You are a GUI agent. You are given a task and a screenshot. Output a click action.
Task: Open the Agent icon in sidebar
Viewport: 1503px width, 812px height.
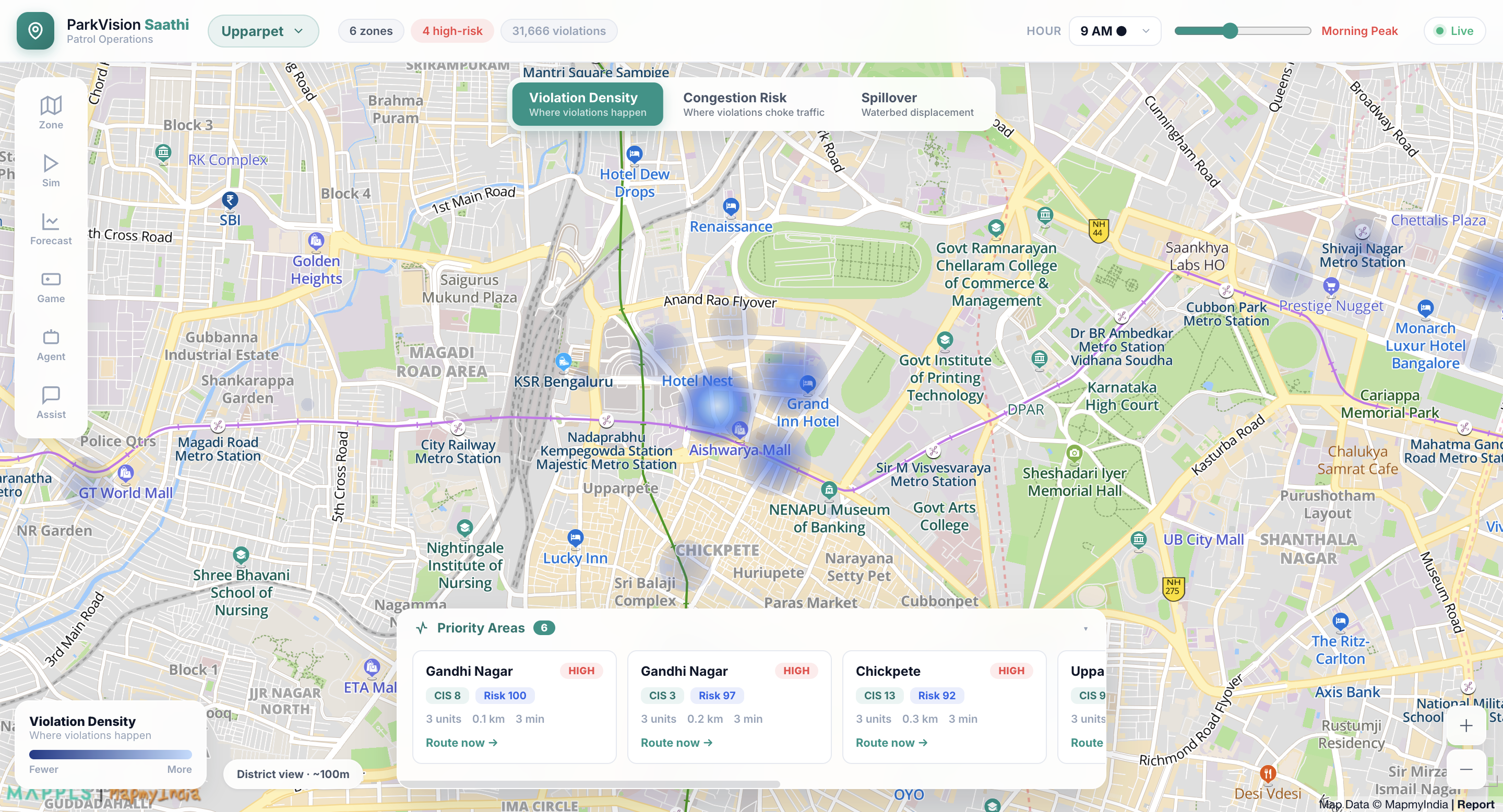click(x=51, y=337)
